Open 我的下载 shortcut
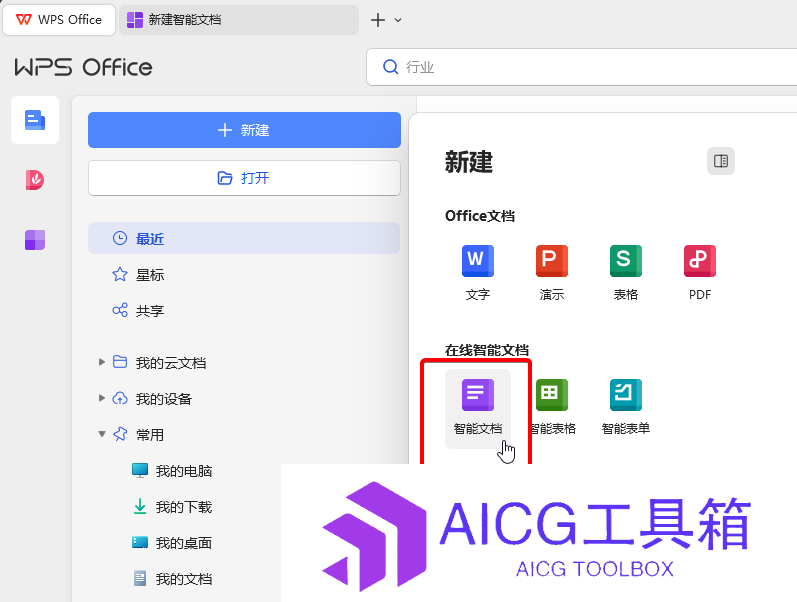The image size is (797, 602). click(172, 507)
